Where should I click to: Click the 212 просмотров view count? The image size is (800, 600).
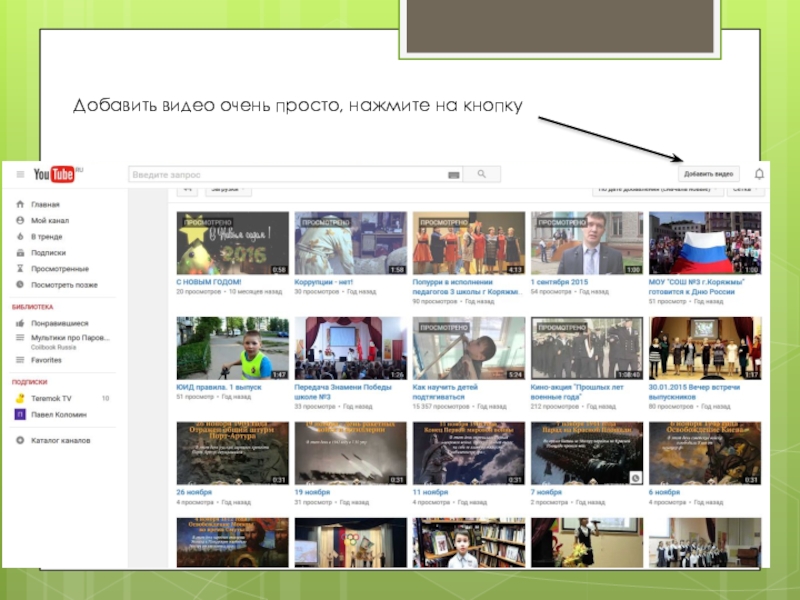(555, 407)
